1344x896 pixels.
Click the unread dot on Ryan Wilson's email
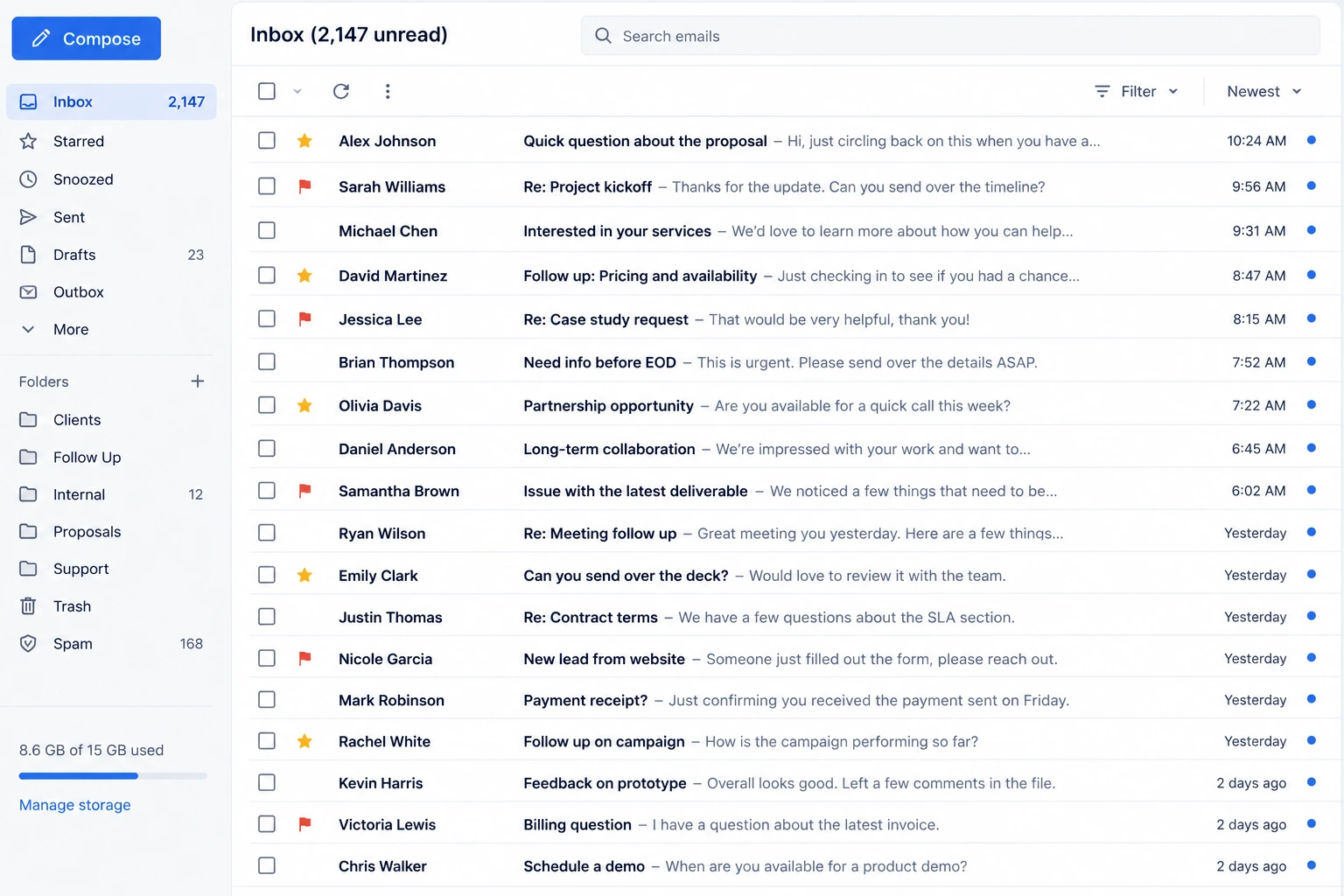pos(1311,532)
